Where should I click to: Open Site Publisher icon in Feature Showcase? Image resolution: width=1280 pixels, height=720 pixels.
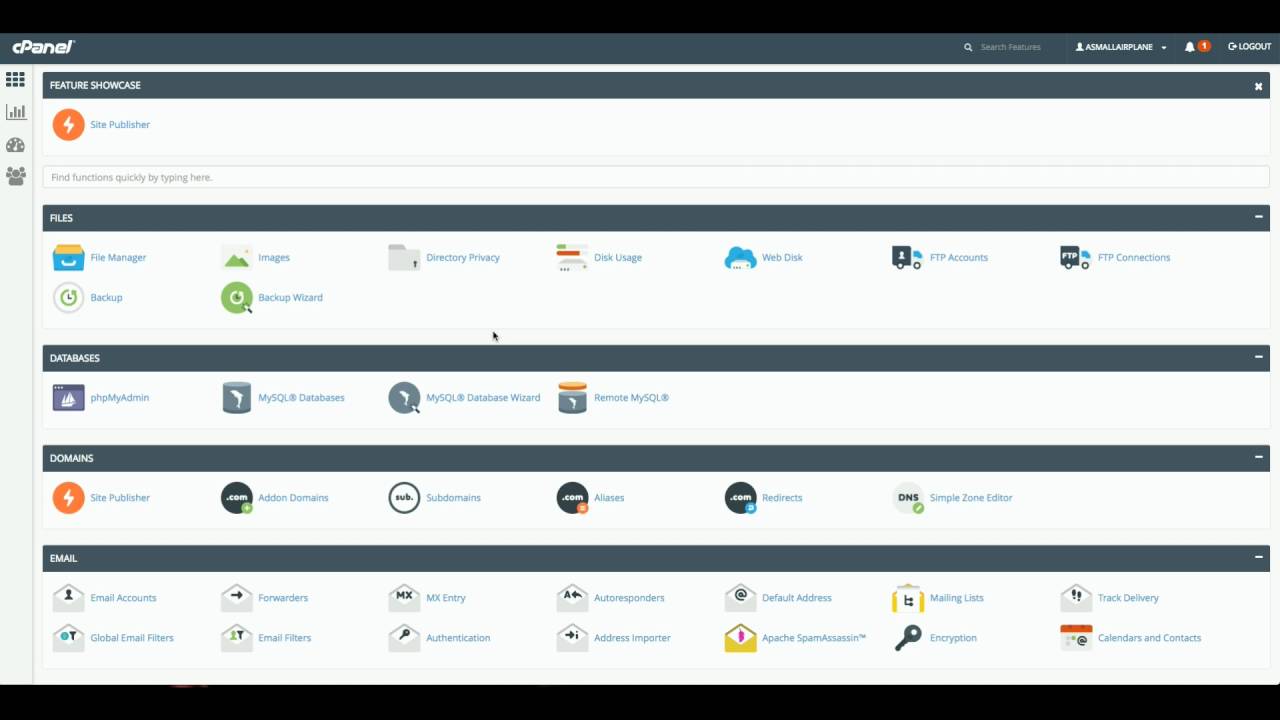click(x=68, y=124)
